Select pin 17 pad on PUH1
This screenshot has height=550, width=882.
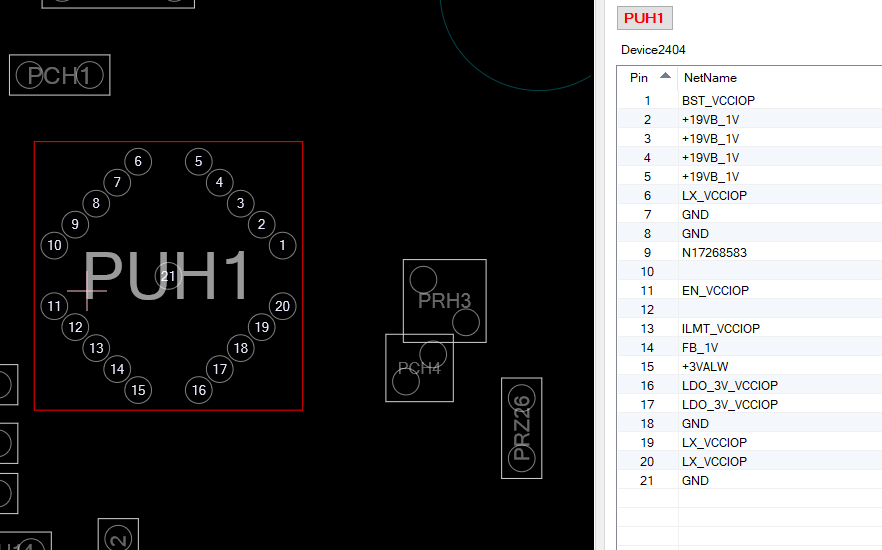click(x=219, y=369)
